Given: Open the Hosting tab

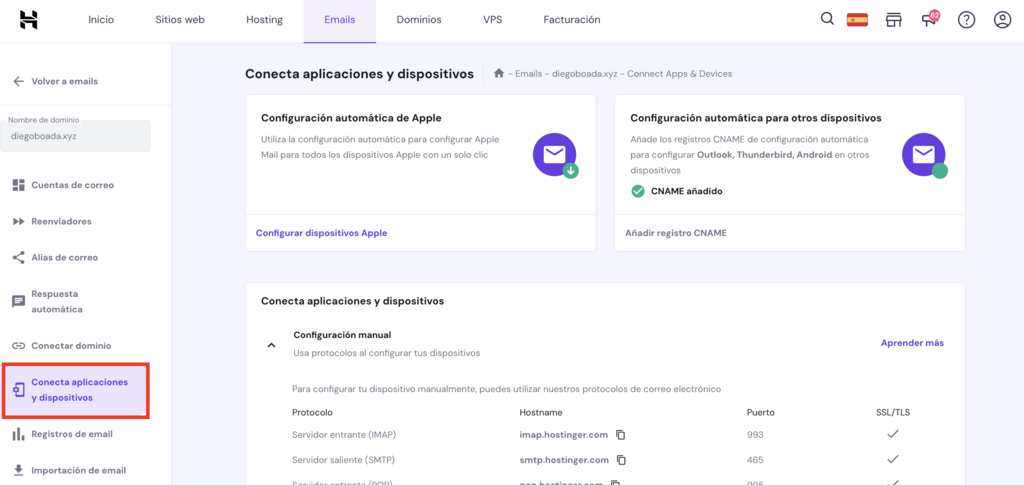Looking at the screenshot, I should pos(264,20).
